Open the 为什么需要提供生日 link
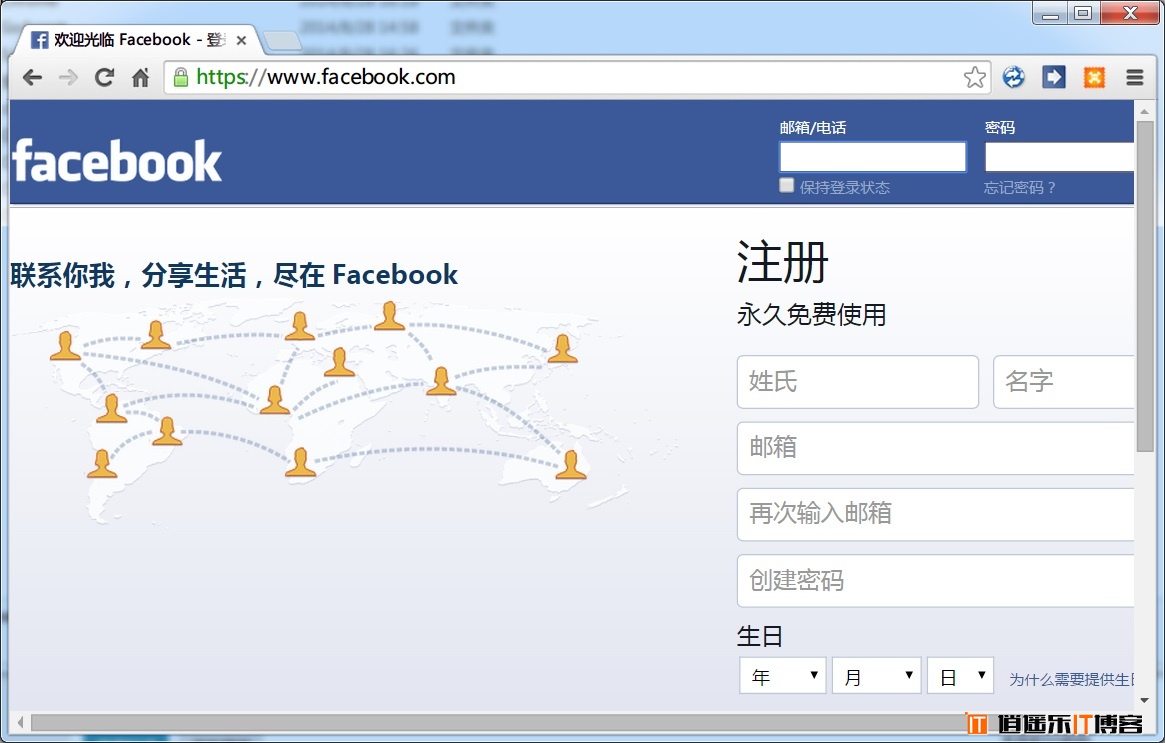1165x743 pixels. [1071, 679]
